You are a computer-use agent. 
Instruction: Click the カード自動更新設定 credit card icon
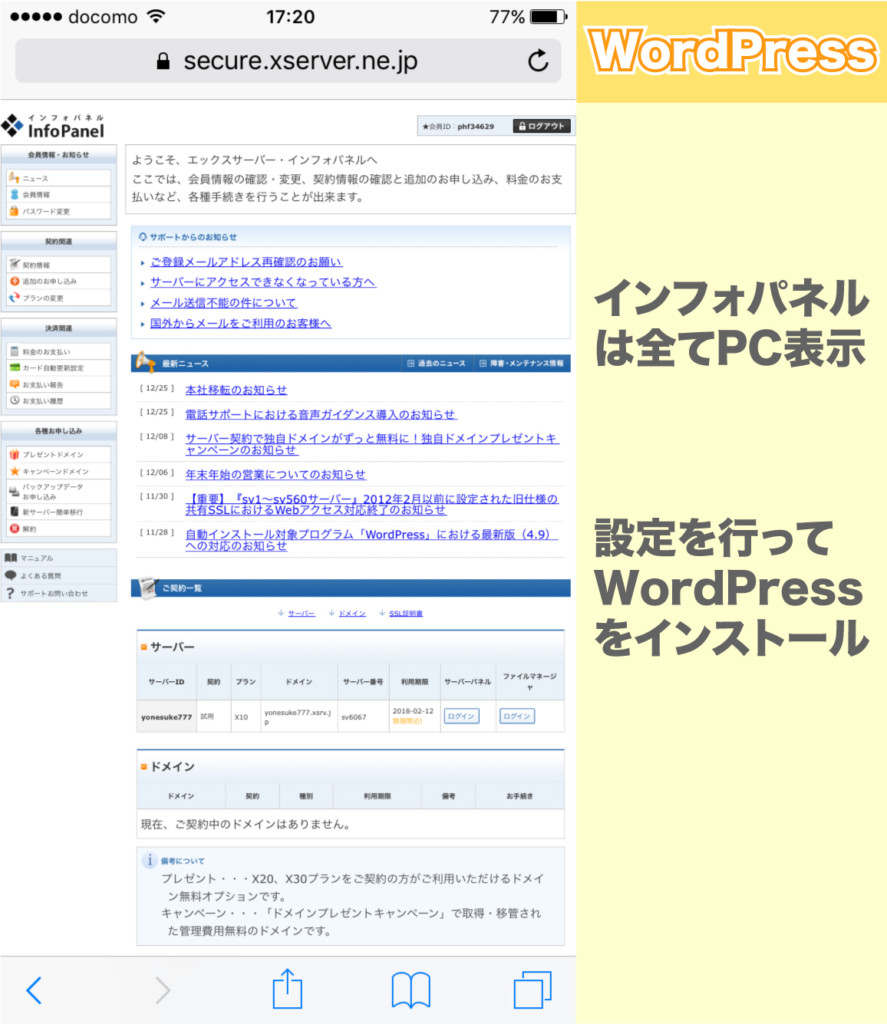(x=14, y=368)
